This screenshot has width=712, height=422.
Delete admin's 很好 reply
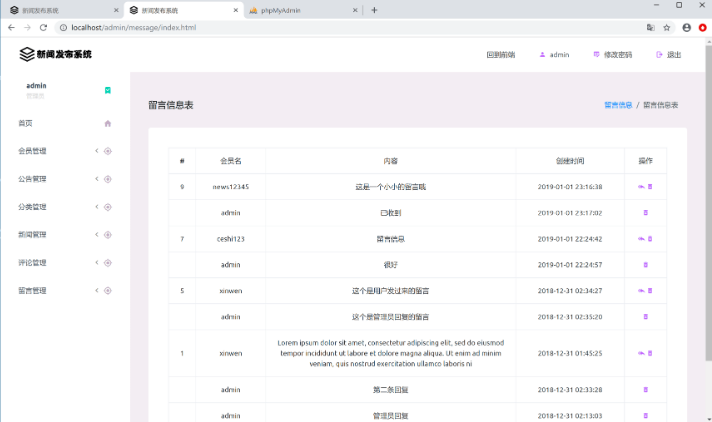[x=645, y=265]
